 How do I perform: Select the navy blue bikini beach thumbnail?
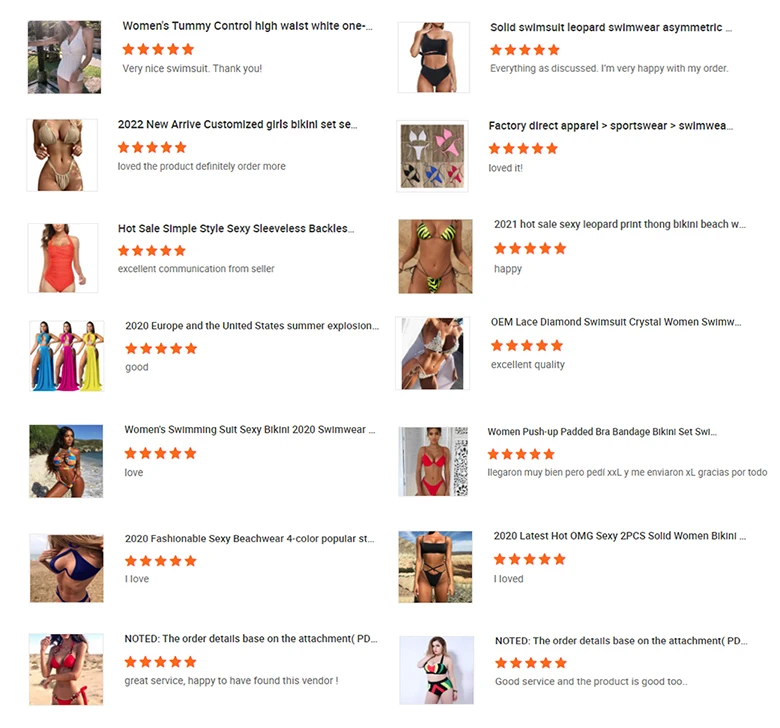click(67, 568)
